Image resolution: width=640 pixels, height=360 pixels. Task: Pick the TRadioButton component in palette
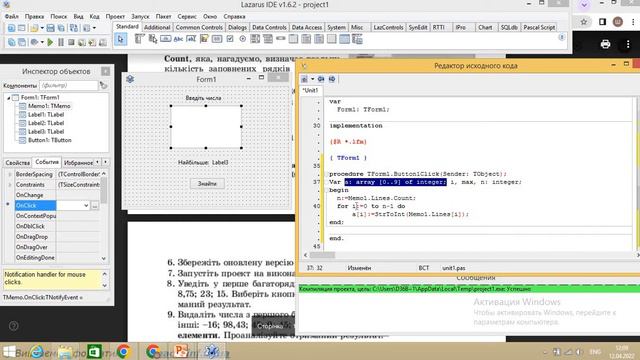click(x=242, y=39)
